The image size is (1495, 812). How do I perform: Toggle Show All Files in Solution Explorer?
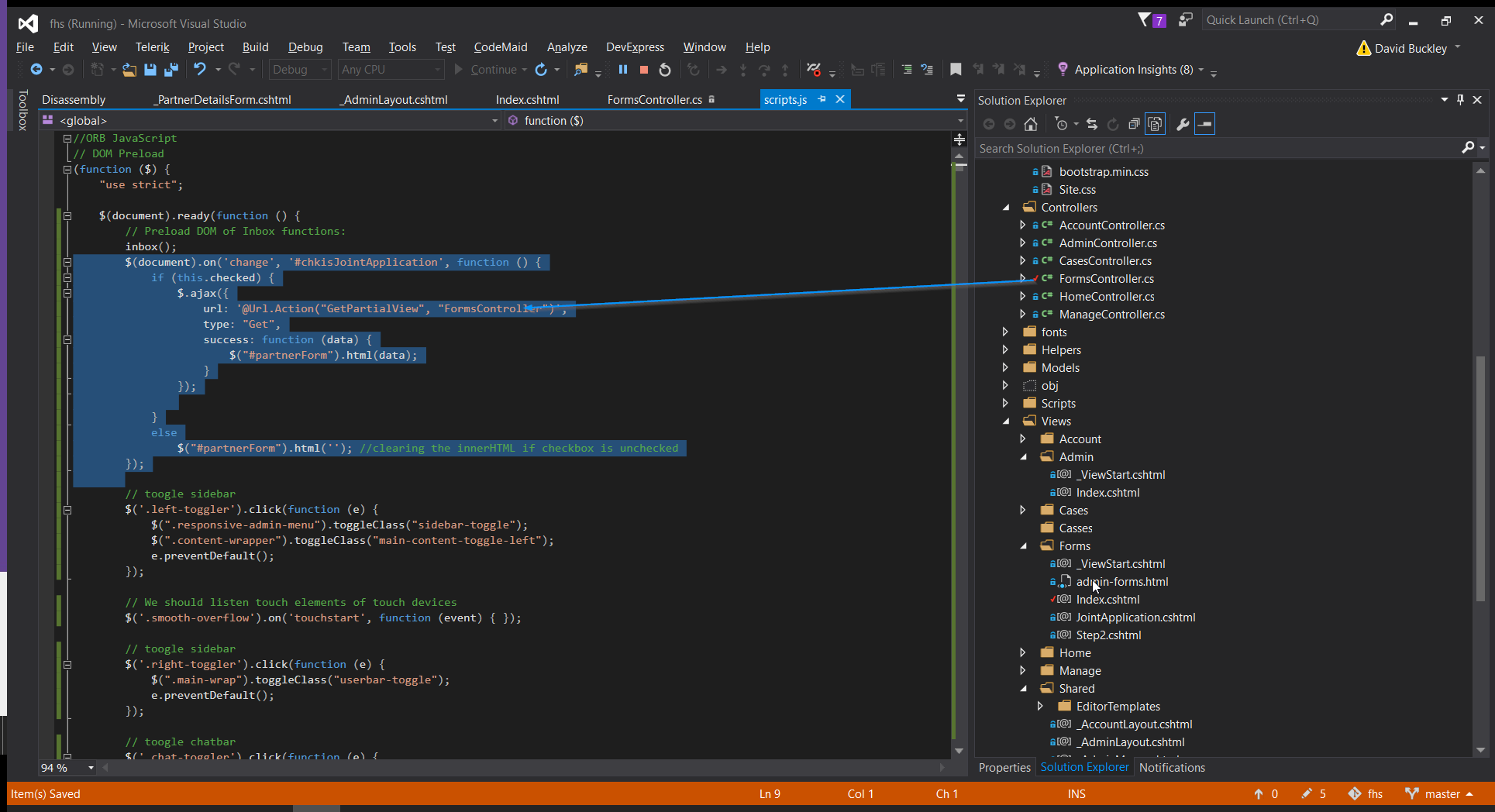[1155, 124]
